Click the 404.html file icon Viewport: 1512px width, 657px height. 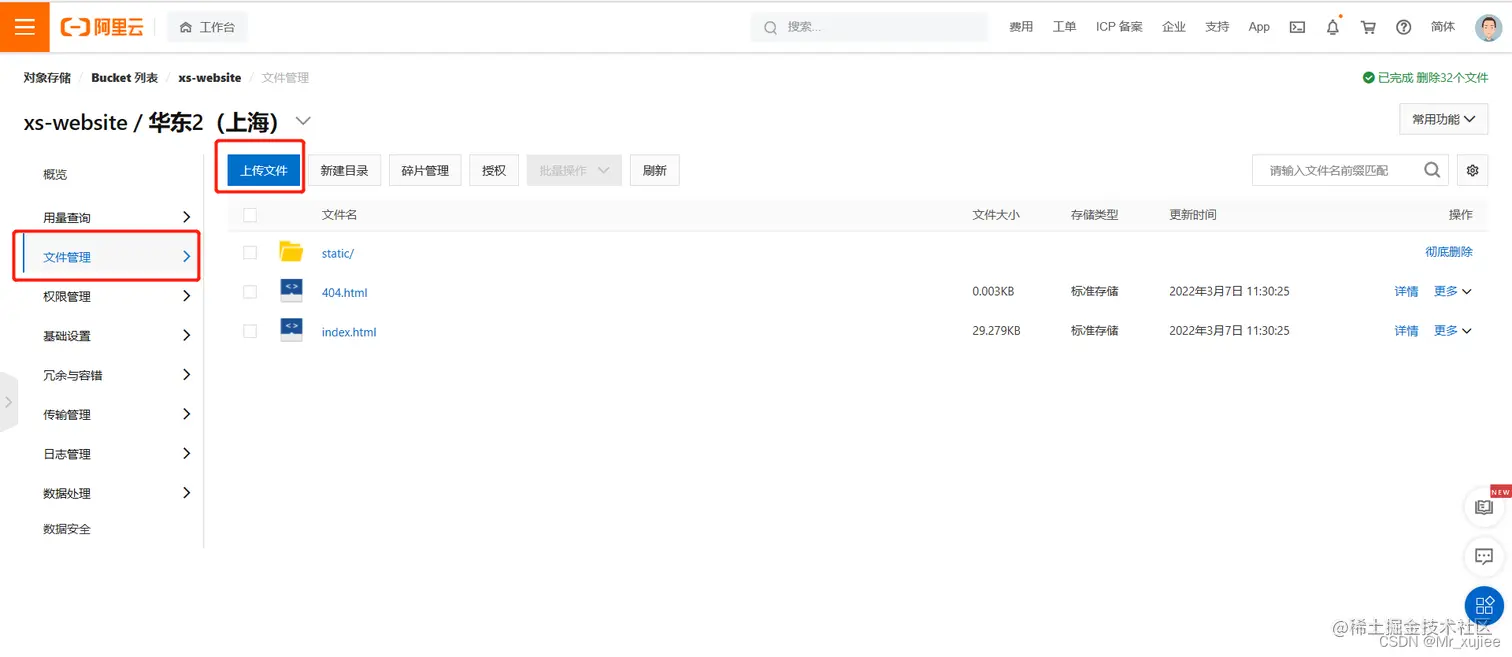[x=291, y=291]
